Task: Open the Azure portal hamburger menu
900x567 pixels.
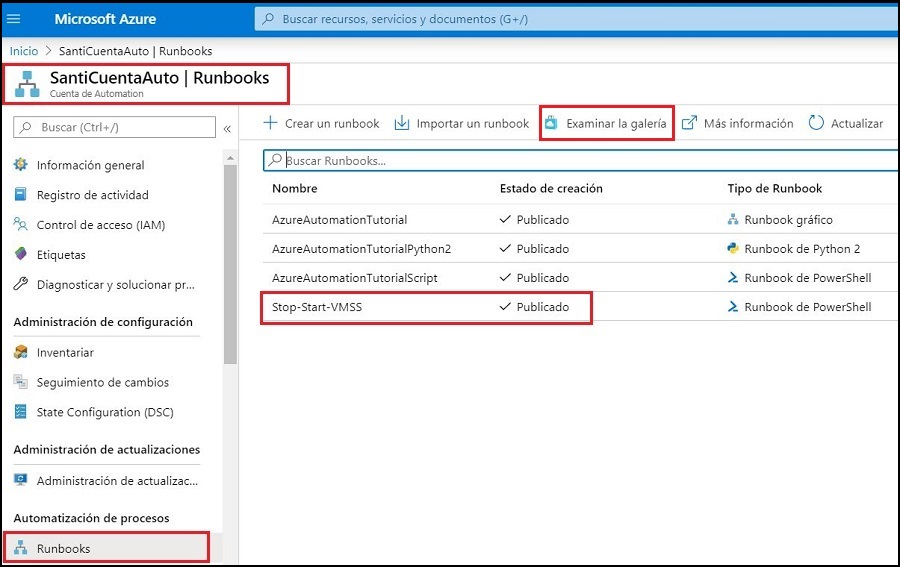Action: click(13, 19)
